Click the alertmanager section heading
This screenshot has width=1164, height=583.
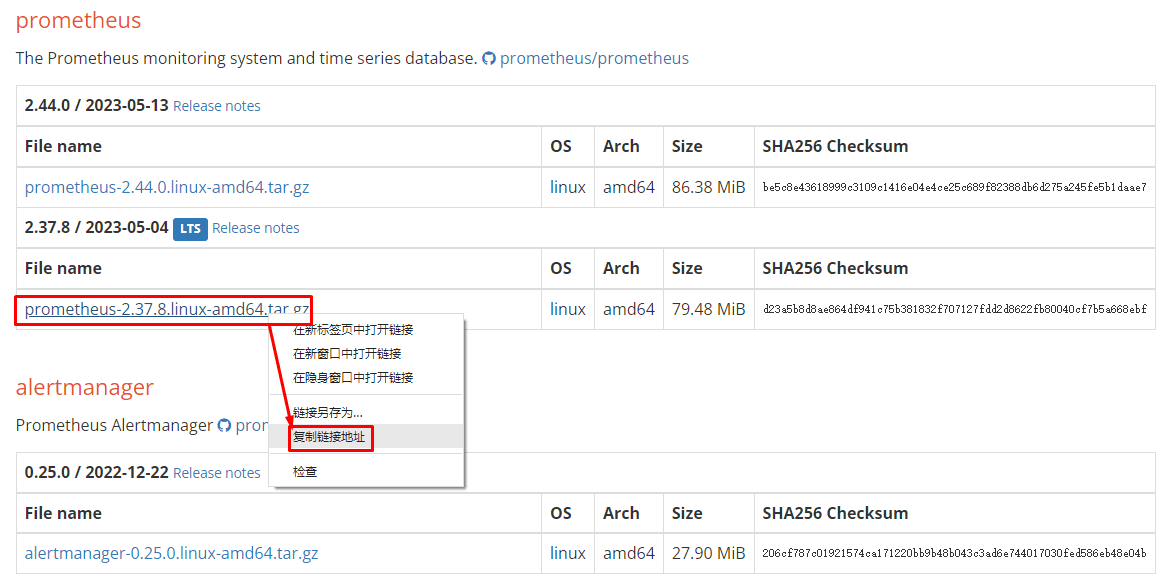coord(85,387)
